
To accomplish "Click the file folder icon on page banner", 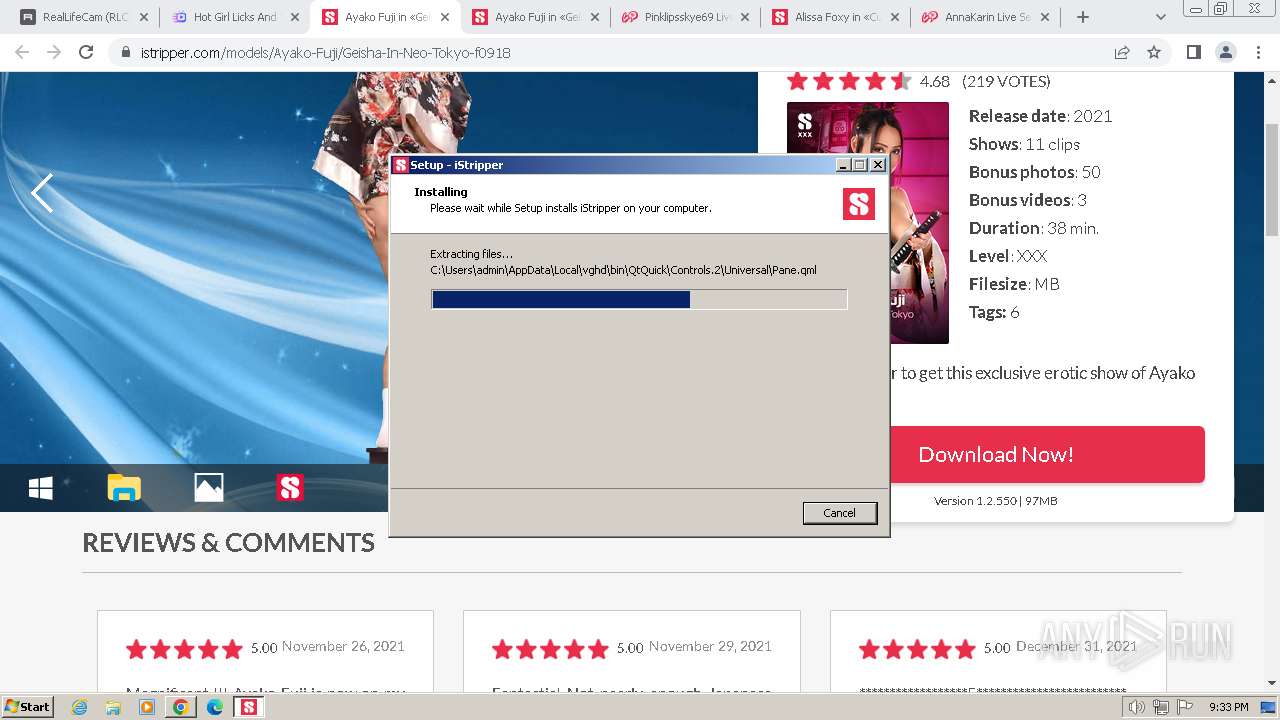I will click(x=124, y=488).
